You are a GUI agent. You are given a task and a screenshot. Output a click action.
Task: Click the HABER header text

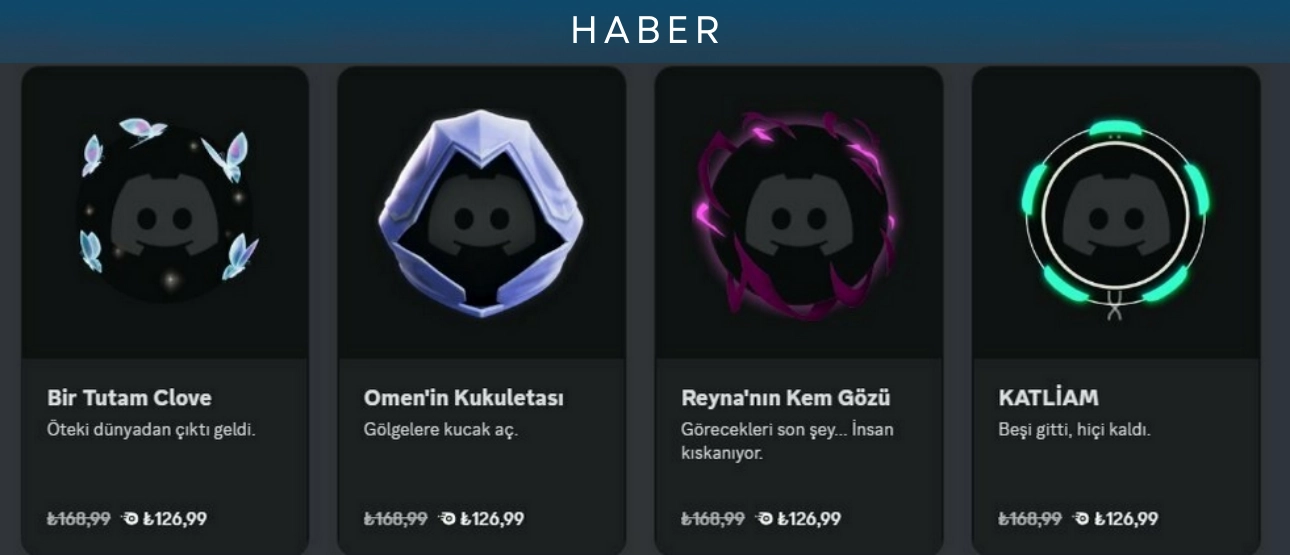coord(646,31)
